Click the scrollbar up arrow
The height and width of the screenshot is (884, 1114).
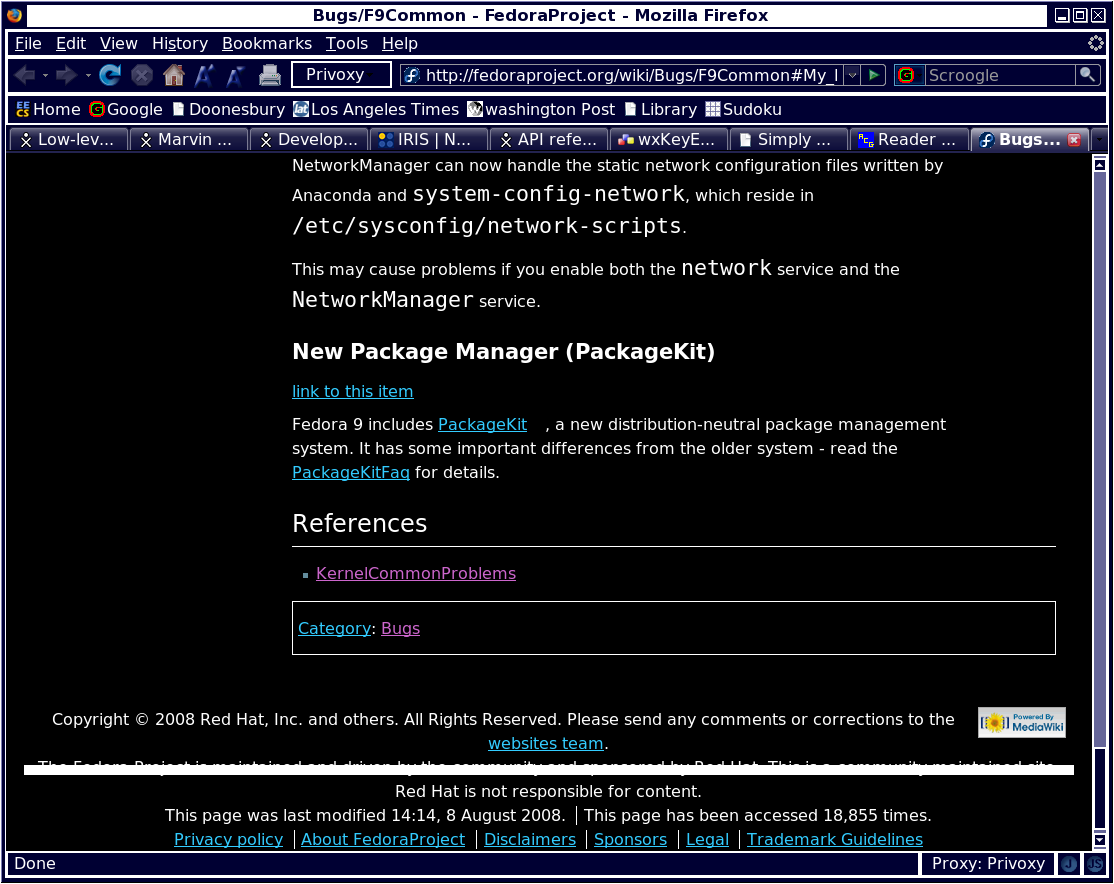tap(1099, 165)
